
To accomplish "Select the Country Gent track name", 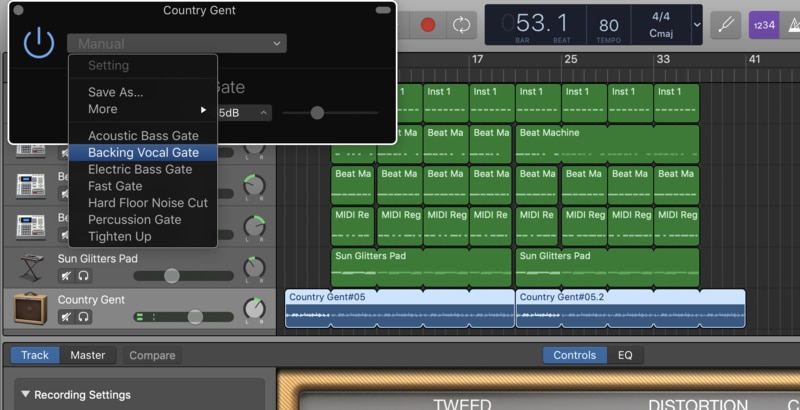I will (x=91, y=300).
